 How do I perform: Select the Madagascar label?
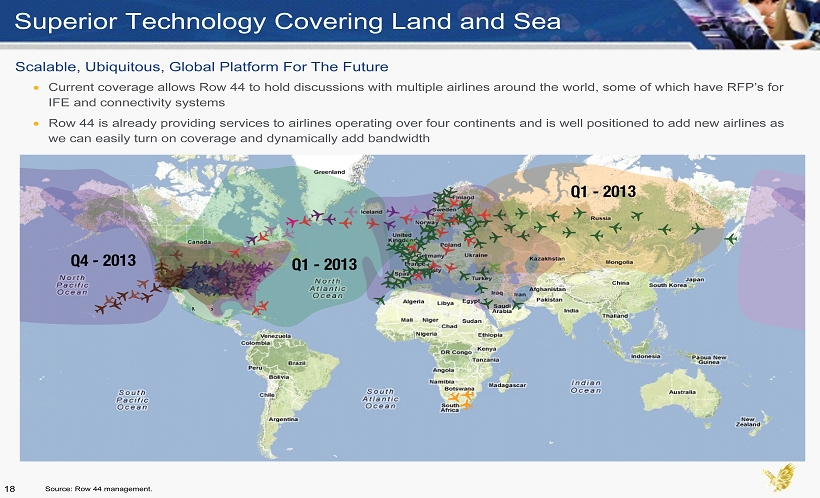pos(506,385)
